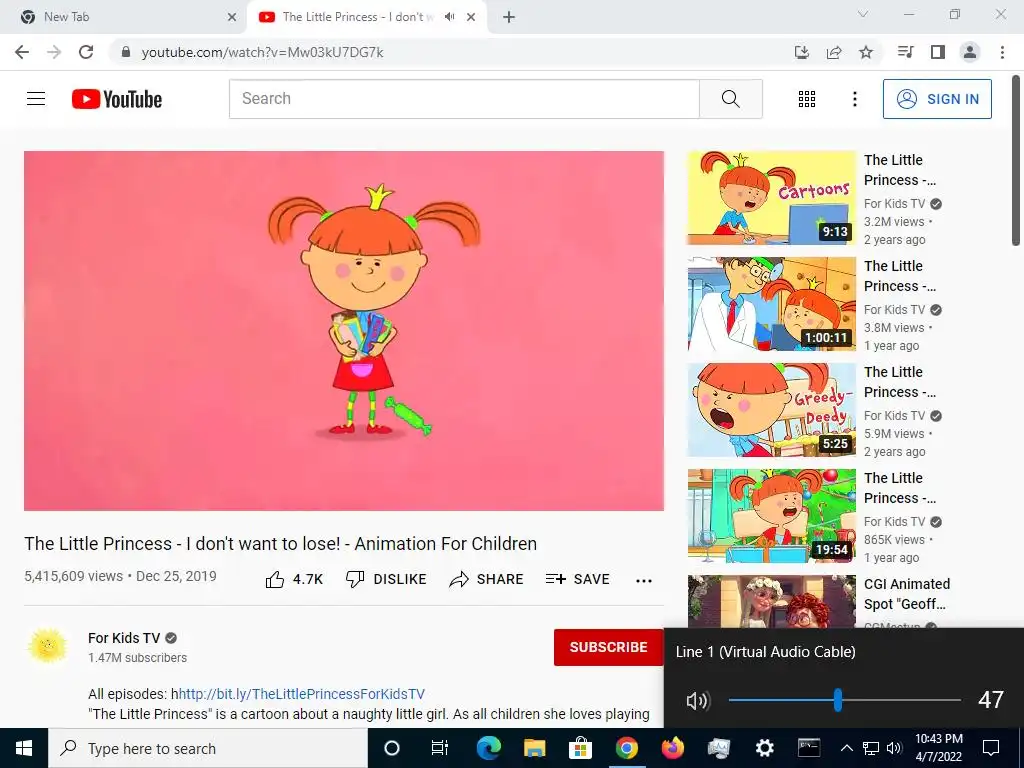Open the For Kids TV channel avatar

tap(48, 647)
